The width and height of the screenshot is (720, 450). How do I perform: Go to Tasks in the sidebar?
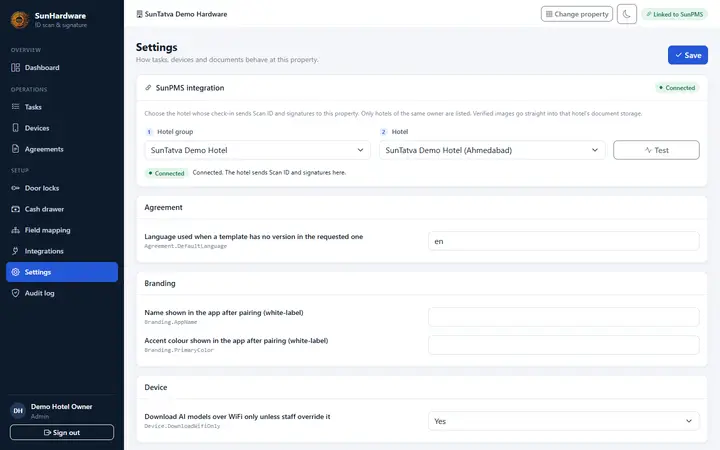point(62,107)
